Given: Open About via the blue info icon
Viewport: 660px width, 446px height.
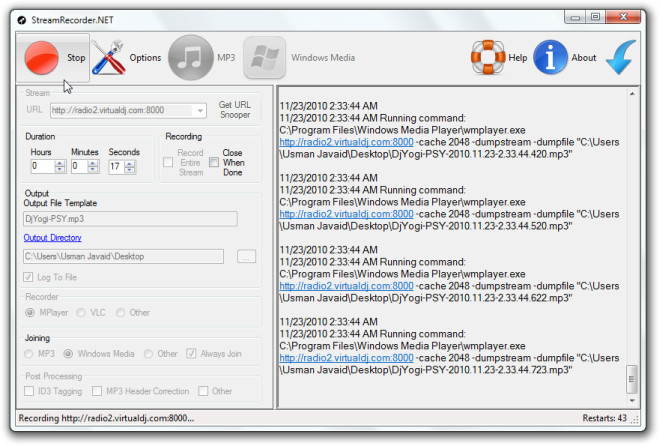Looking at the screenshot, I should [551, 57].
